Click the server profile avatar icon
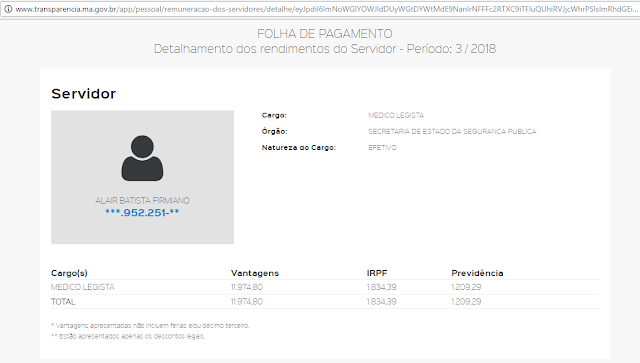This screenshot has width=640, height=363. point(142,158)
